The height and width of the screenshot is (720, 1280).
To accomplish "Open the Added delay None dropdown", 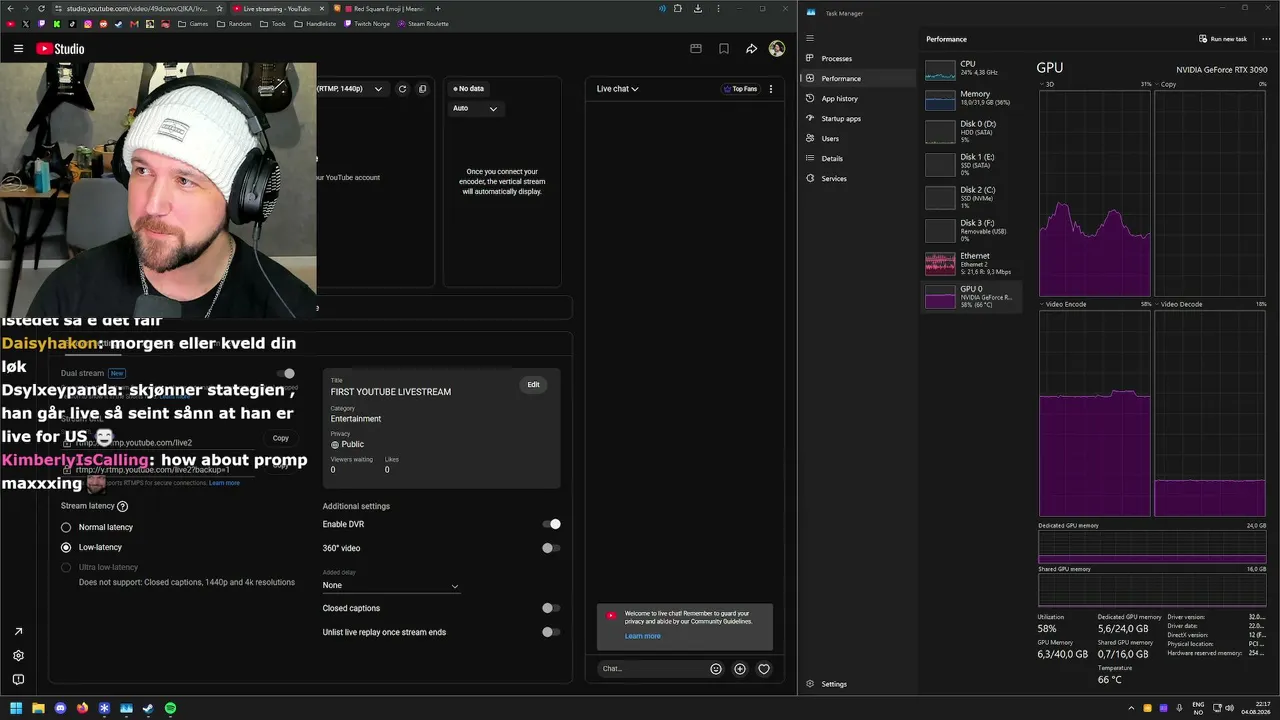I will (x=391, y=586).
